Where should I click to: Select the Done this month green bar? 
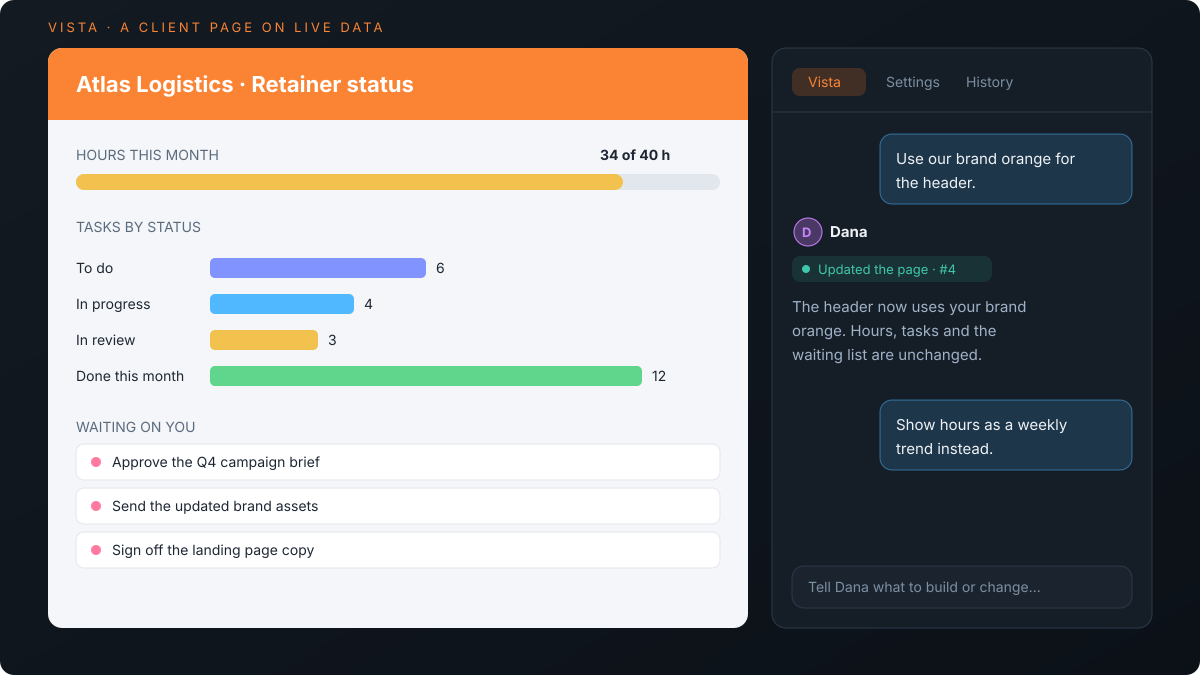pyautogui.click(x=426, y=376)
